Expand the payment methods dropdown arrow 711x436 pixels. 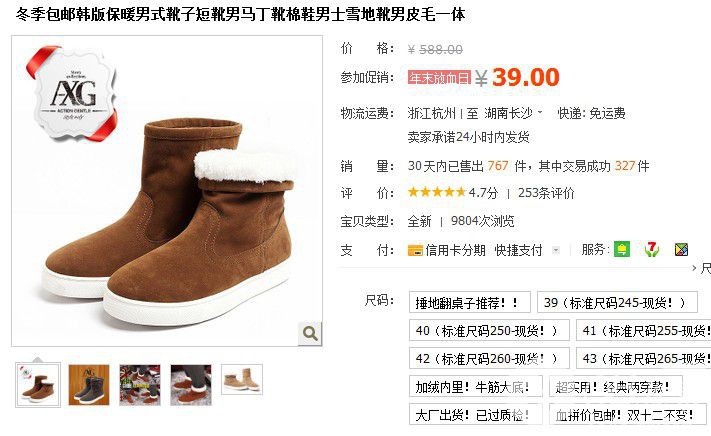point(556,250)
